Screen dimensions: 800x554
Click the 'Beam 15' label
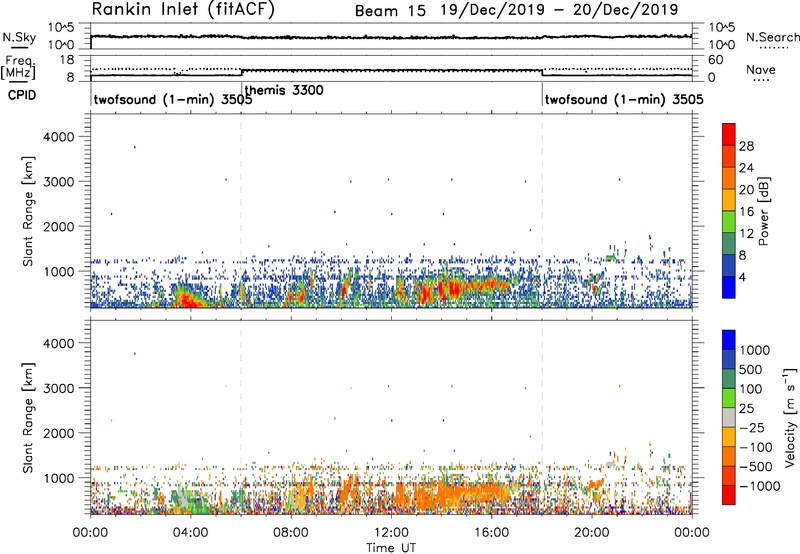390,11
